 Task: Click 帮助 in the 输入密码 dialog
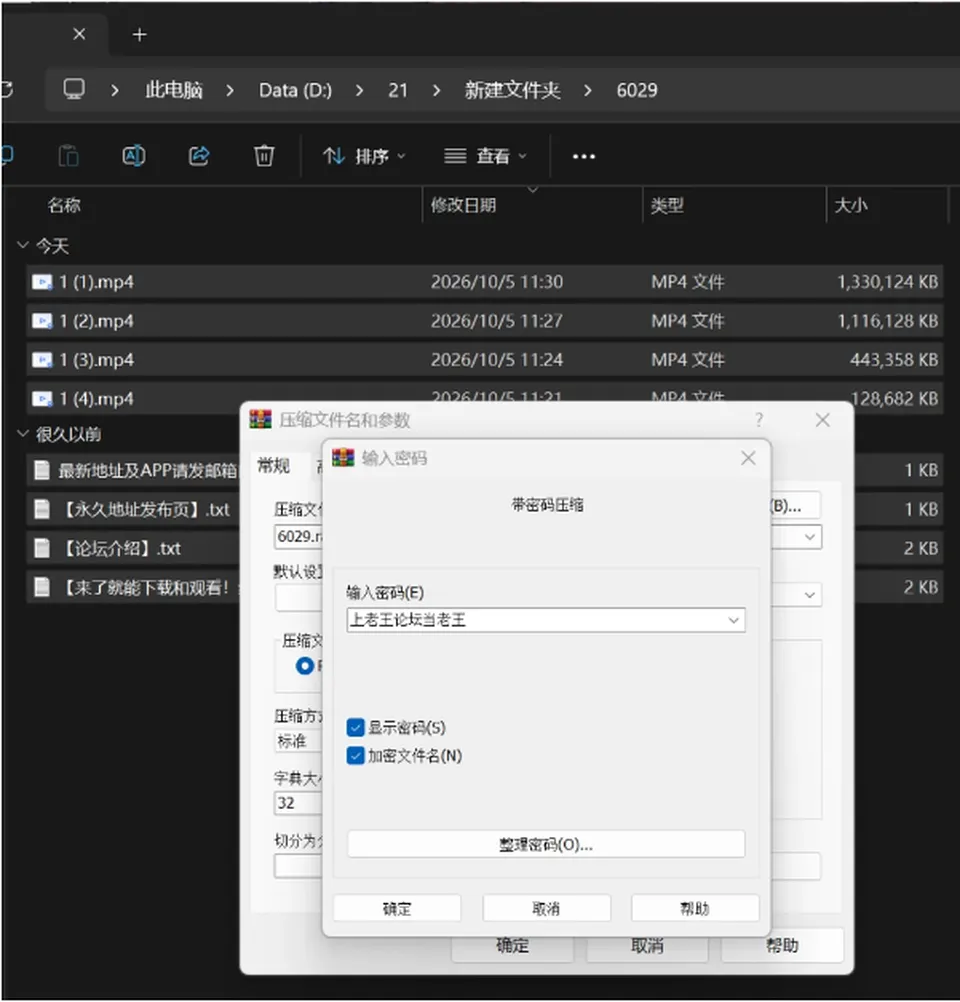pos(695,908)
